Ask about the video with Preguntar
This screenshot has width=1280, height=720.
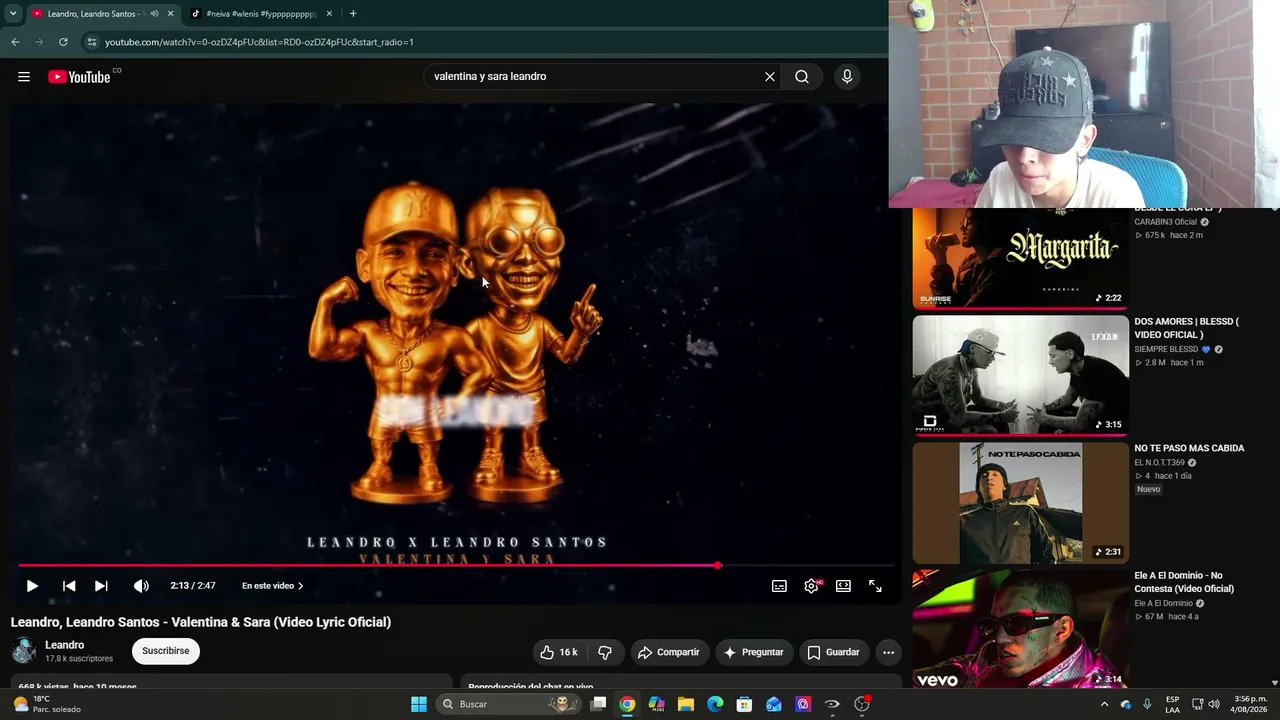pyautogui.click(x=754, y=652)
